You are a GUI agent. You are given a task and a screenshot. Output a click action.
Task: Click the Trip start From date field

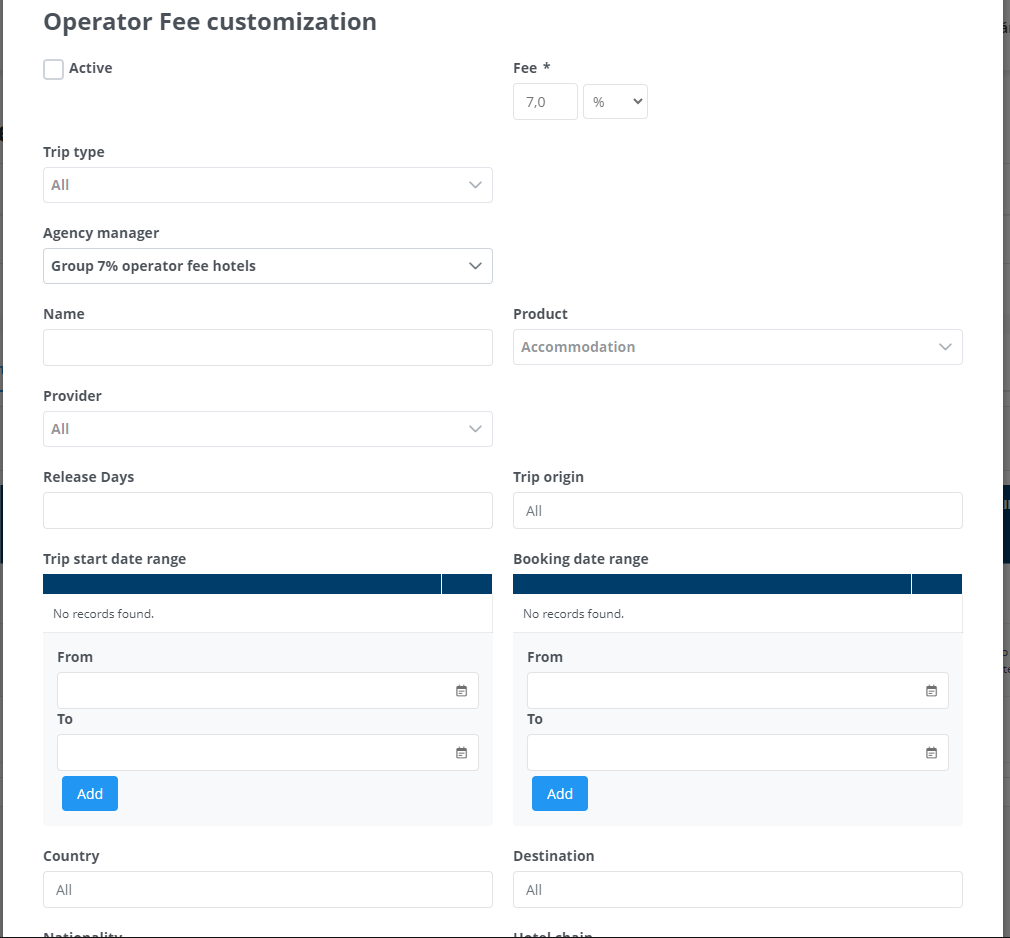click(250, 691)
